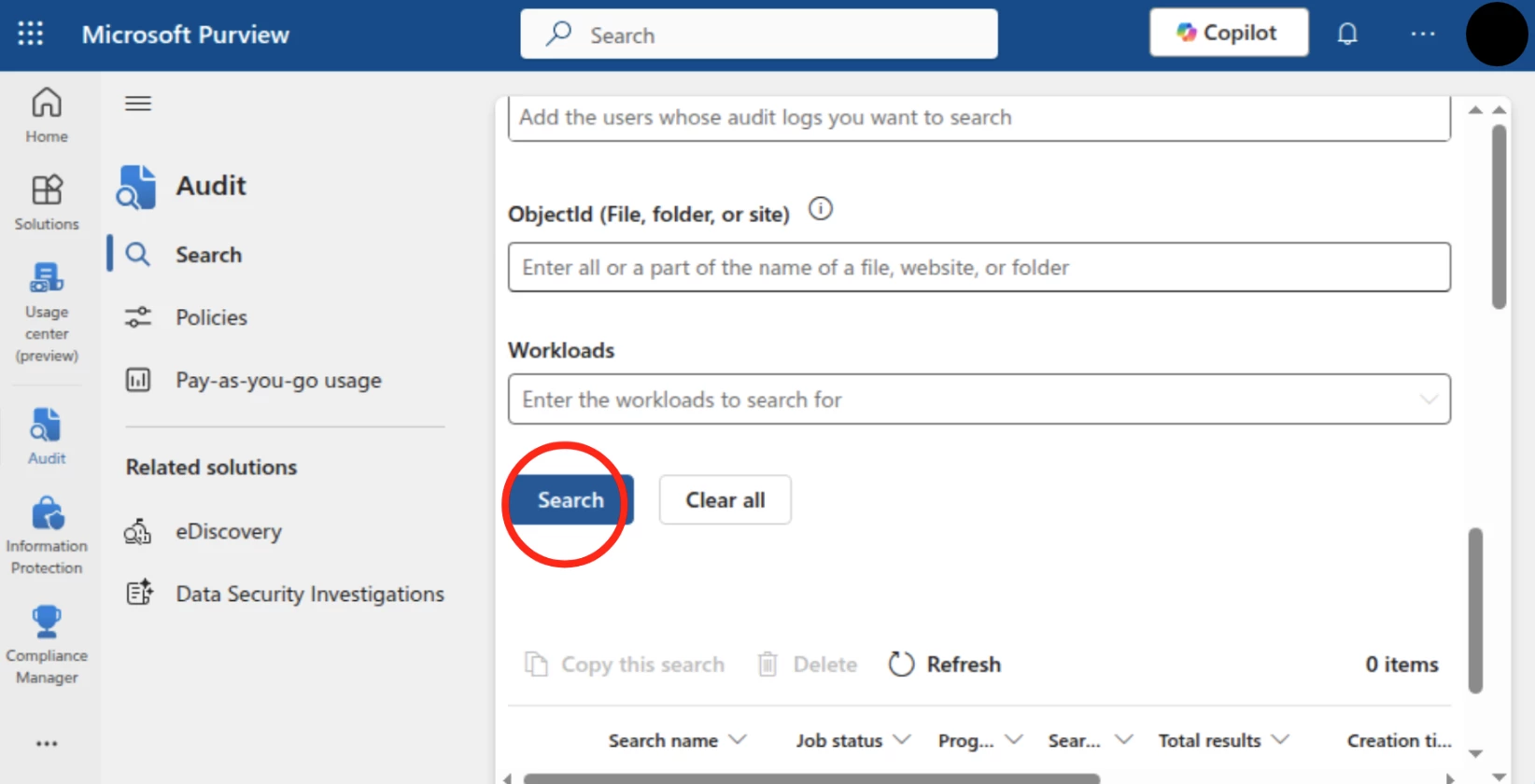The width and height of the screenshot is (1535, 784).
Task: Run the audit Search button
Action: click(x=571, y=499)
